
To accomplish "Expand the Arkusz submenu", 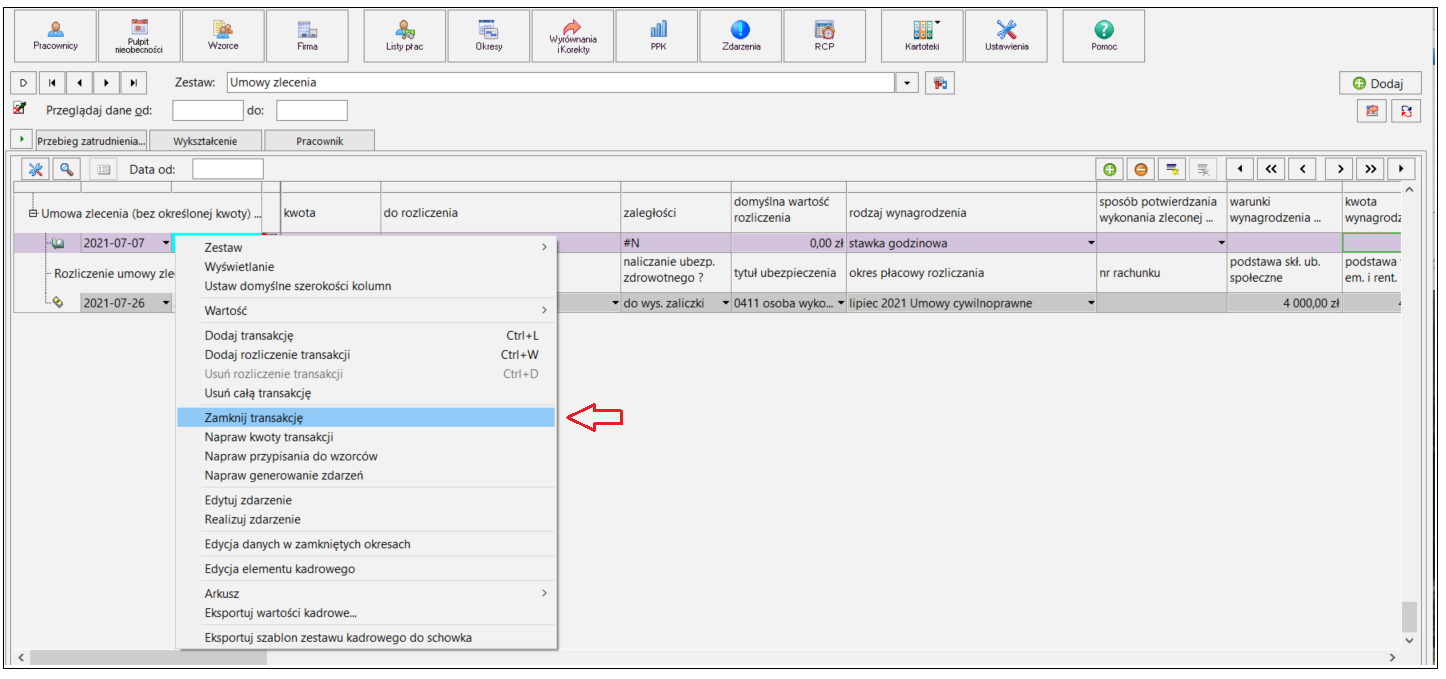I will coord(366,594).
